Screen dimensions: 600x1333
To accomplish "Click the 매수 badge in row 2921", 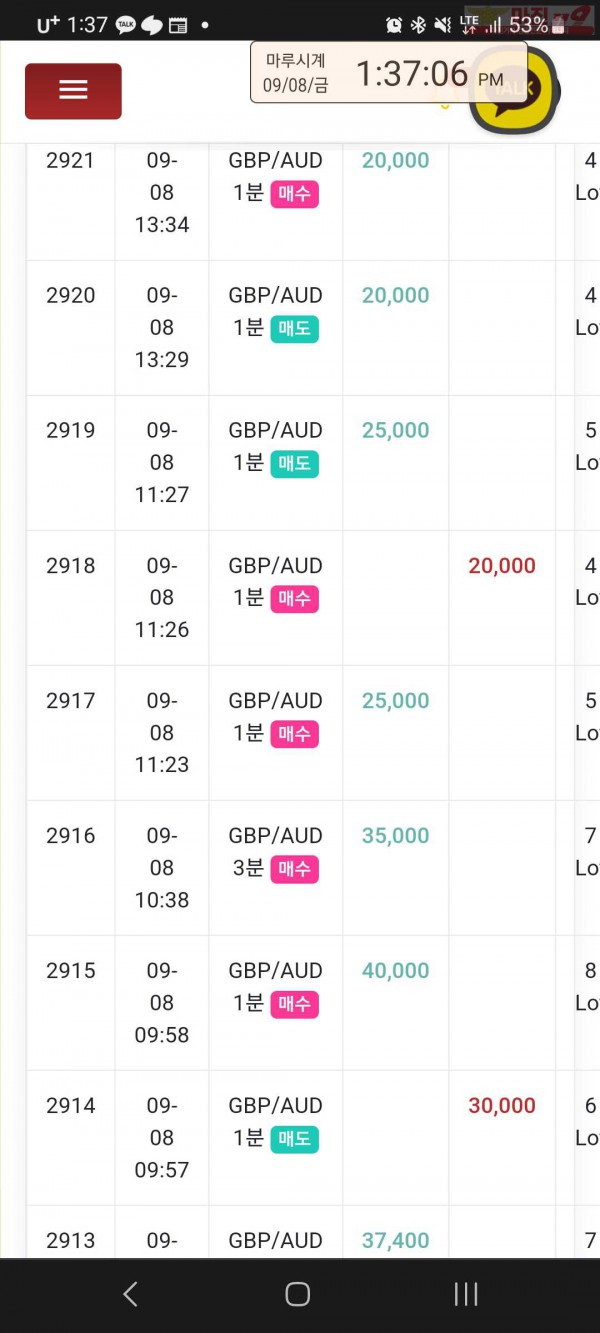I will [x=295, y=194].
